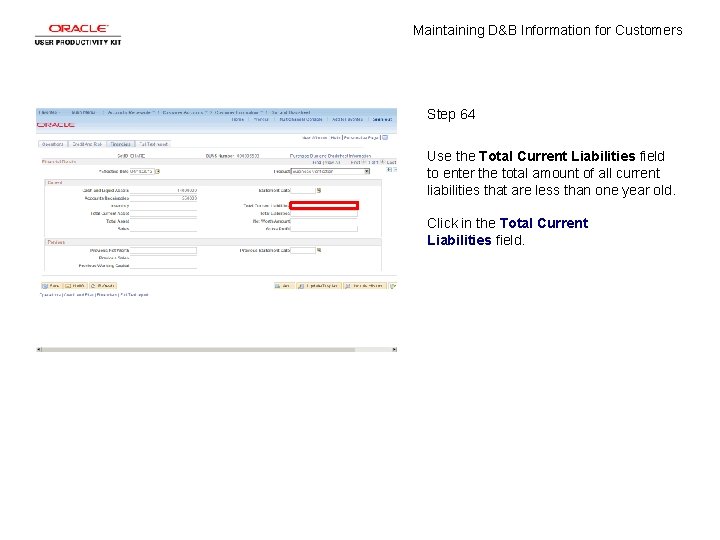Click the Last row navigation link
The image size is (720, 540).
[x=391, y=163]
